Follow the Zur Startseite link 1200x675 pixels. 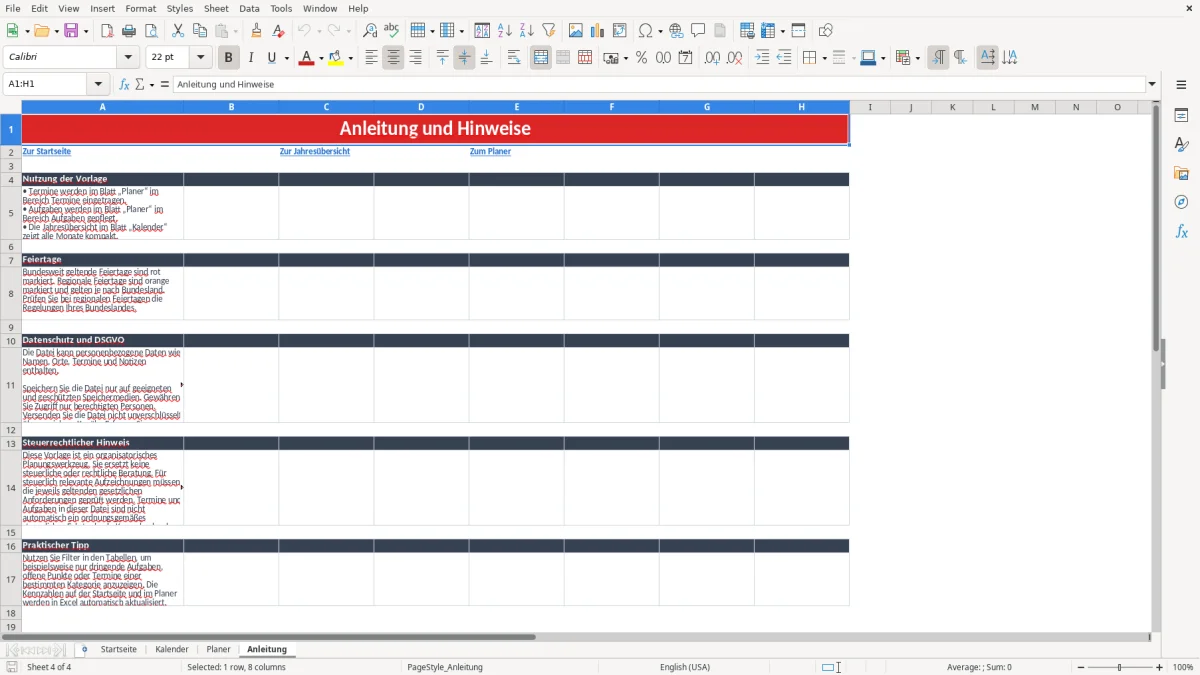pyautogui.click(x=46, y=152)
